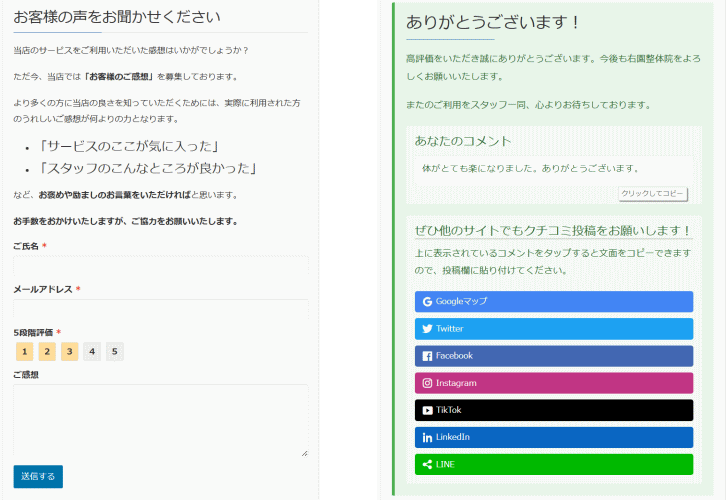The width and height of the screenshot is (726, 500).
Task: Click the LINE share icon
Action: 427,464
